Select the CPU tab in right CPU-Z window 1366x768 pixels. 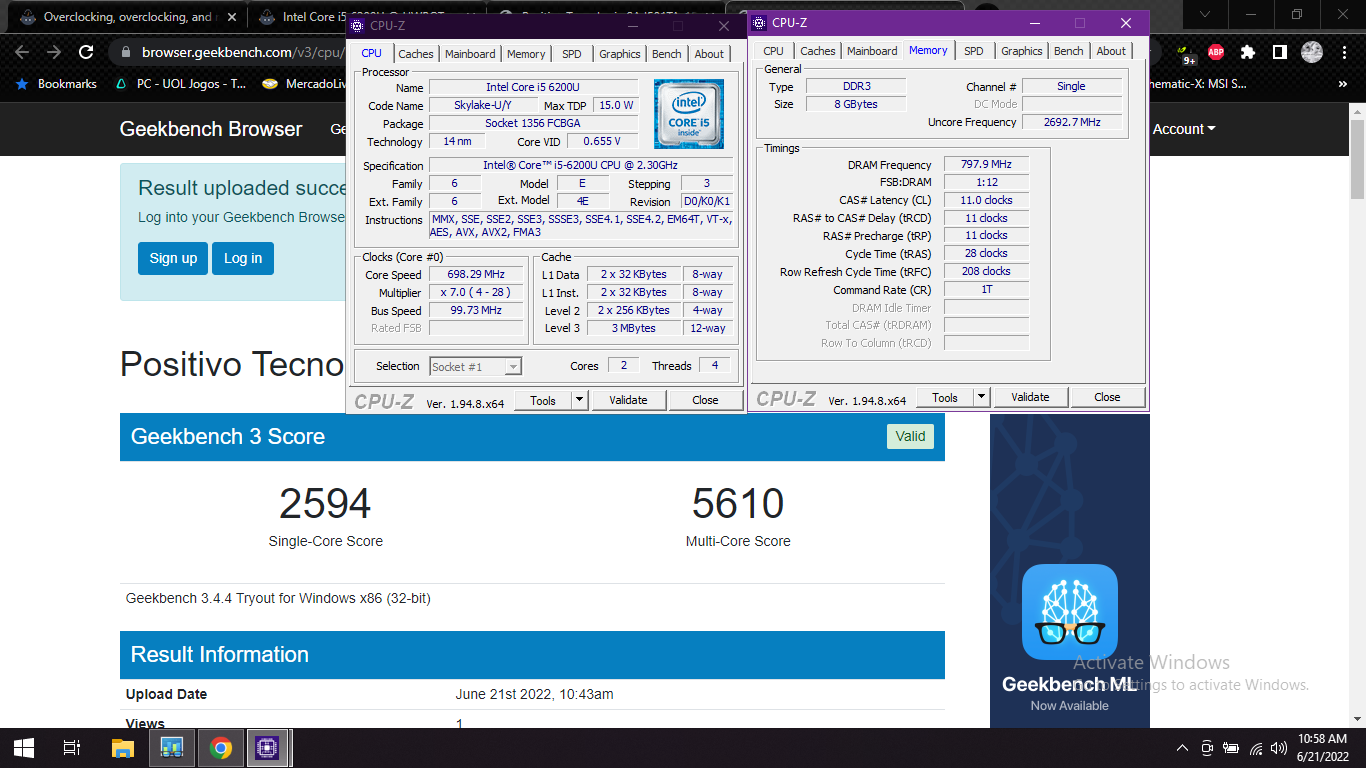coord(773,51)
